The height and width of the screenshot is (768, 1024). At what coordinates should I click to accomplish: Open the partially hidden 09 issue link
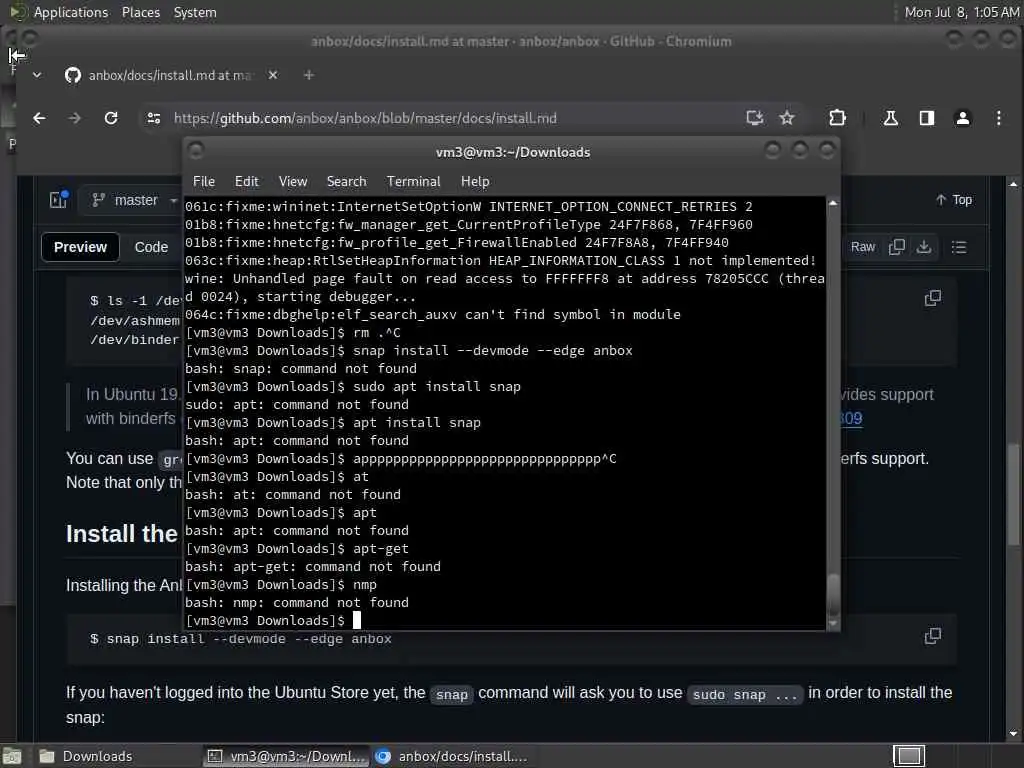pos(851,418)
